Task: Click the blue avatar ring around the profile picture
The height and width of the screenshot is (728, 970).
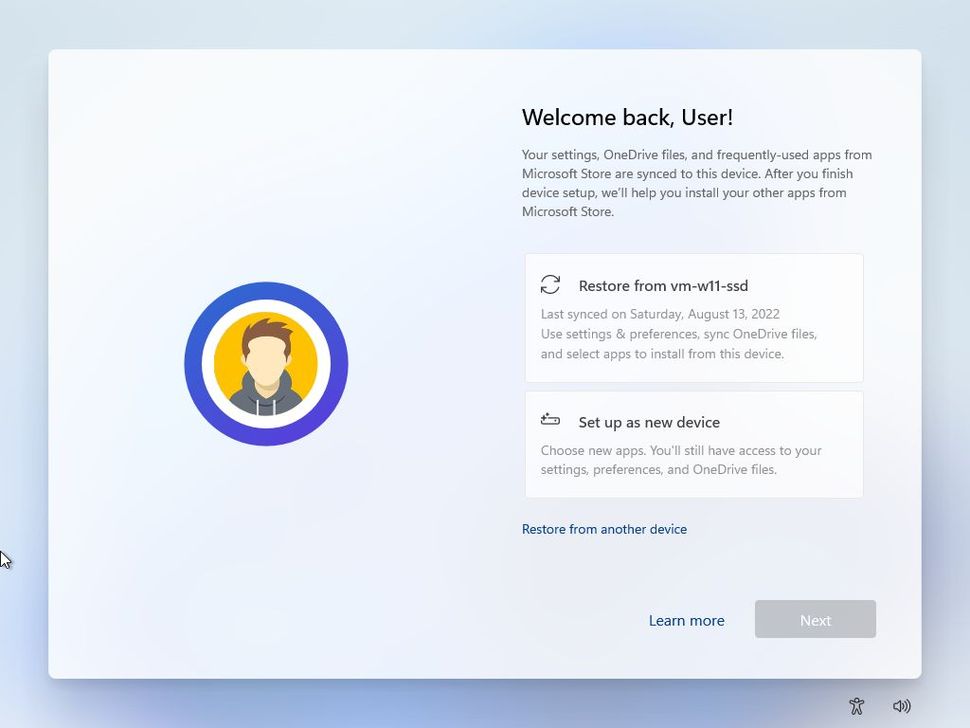Action: point(266,290)
